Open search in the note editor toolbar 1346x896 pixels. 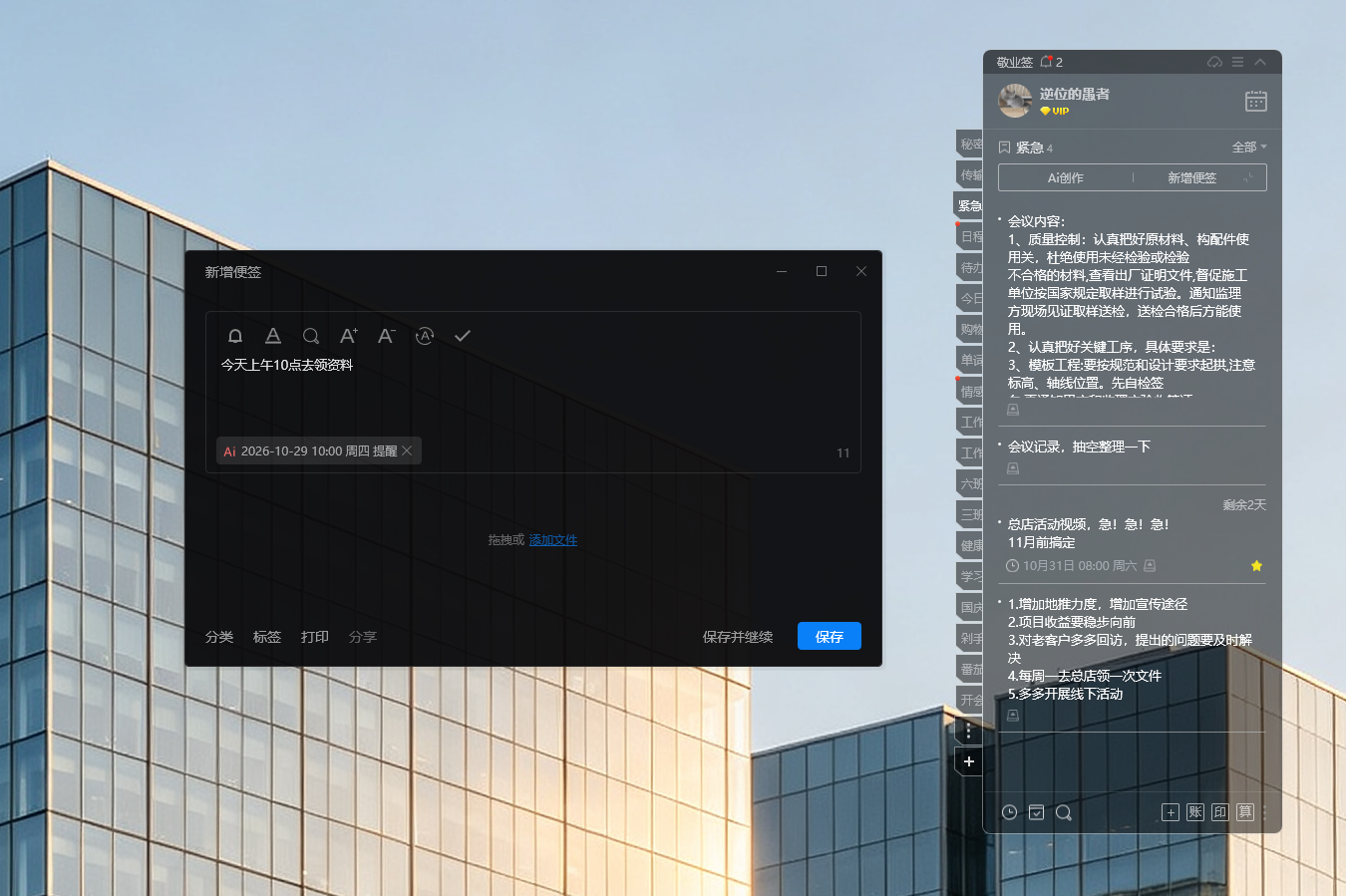click(311, 336)
